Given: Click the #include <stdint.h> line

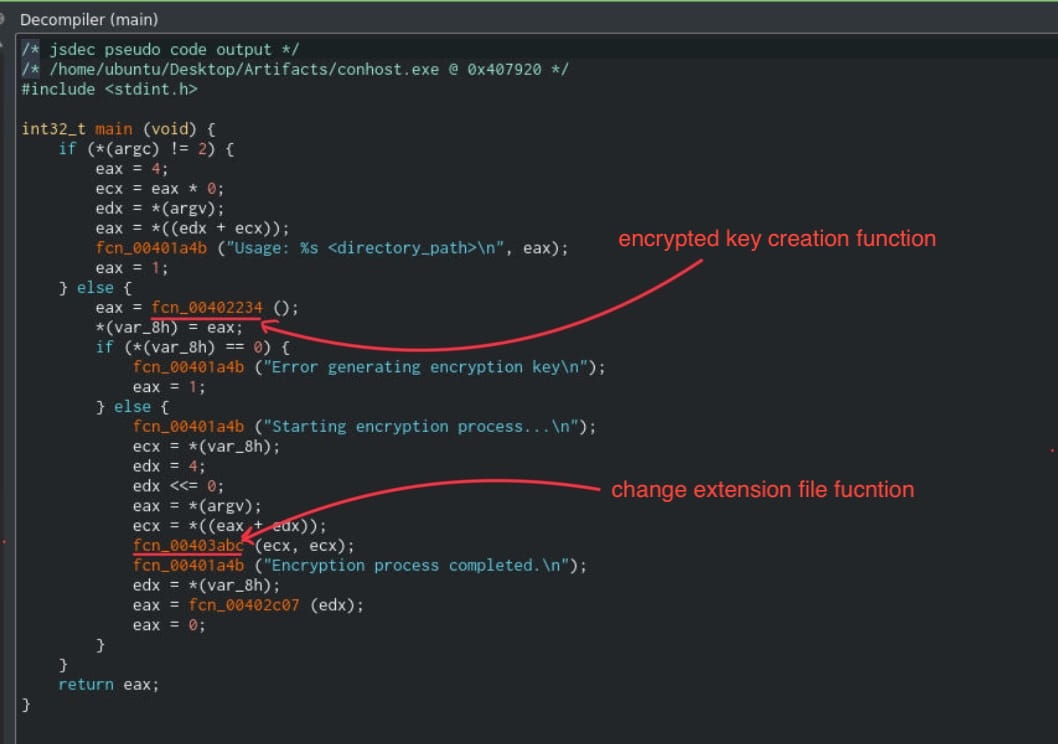Looking at the screenshot, I should (x=109, y=89).
